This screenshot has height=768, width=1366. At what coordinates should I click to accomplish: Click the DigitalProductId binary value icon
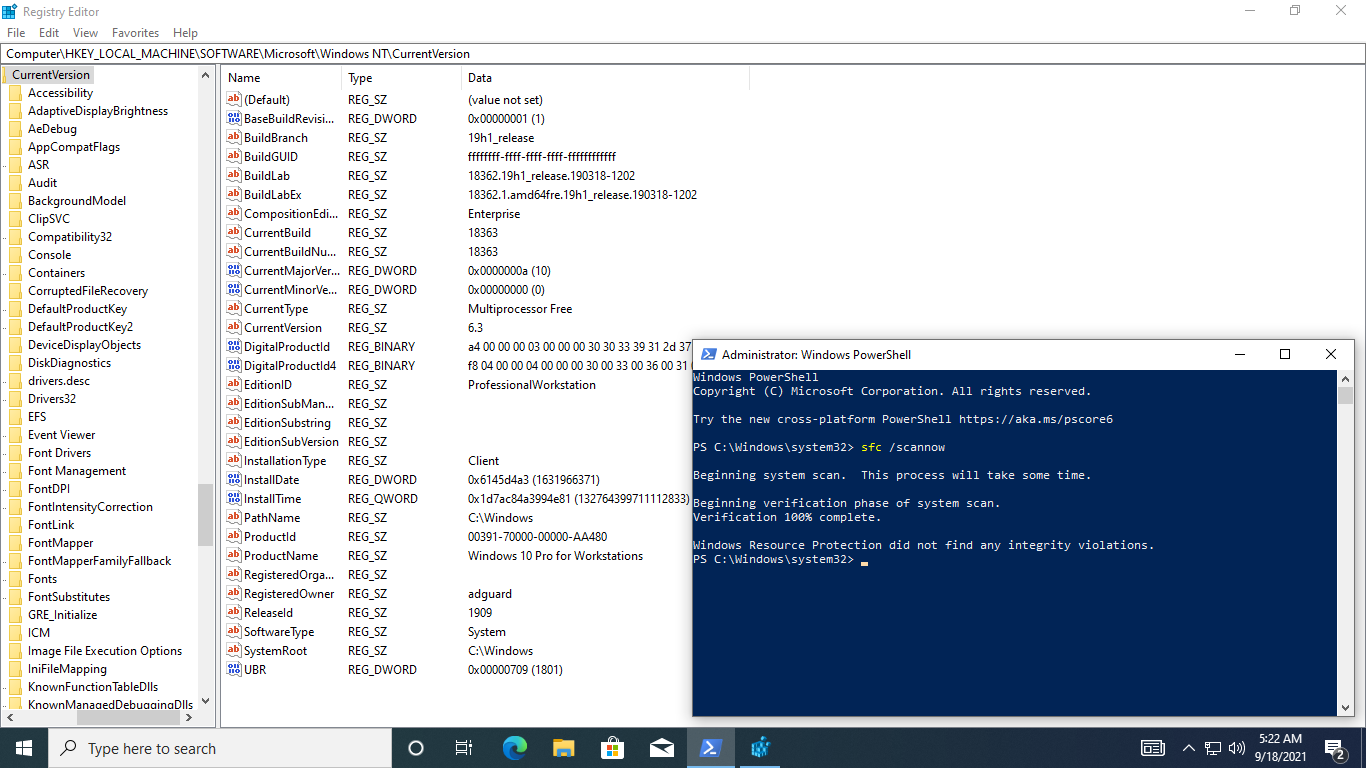point(234,347)
